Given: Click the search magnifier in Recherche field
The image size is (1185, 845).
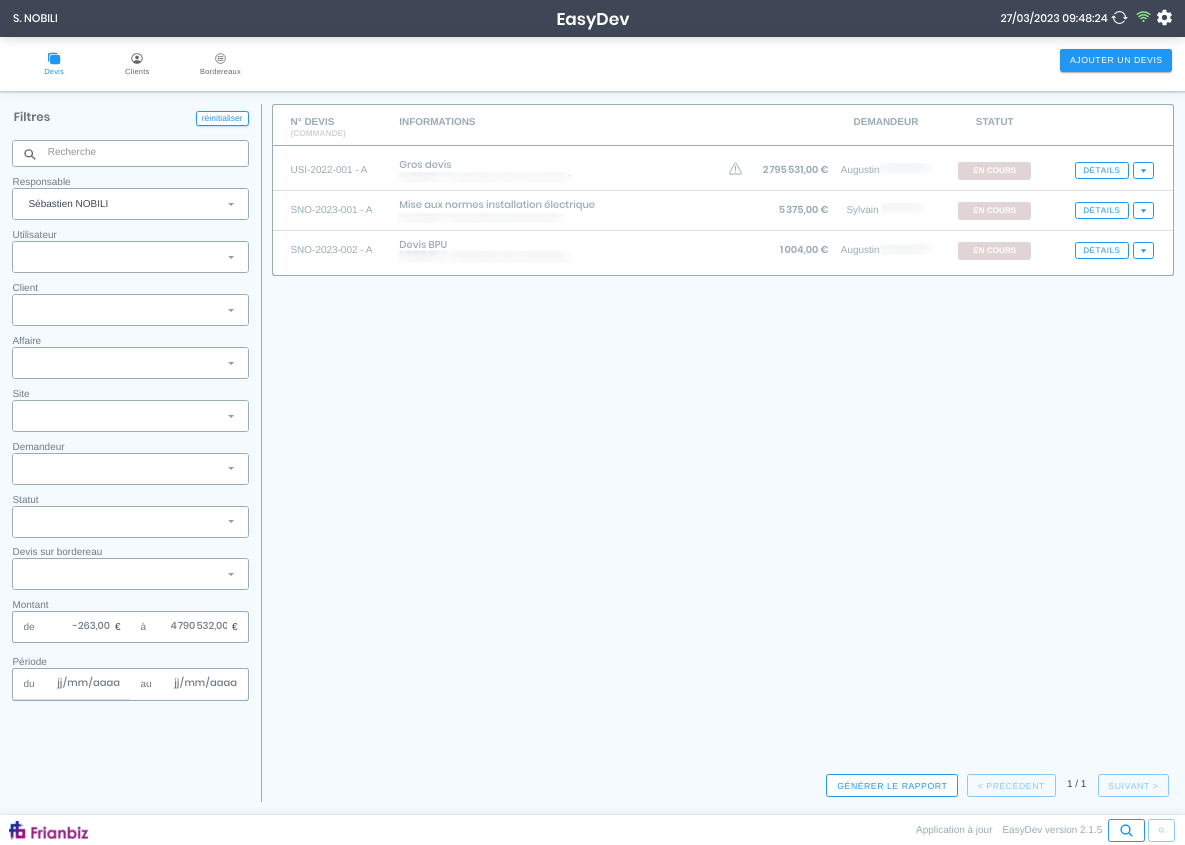Looking at the screenshot, I should point(30,154).
